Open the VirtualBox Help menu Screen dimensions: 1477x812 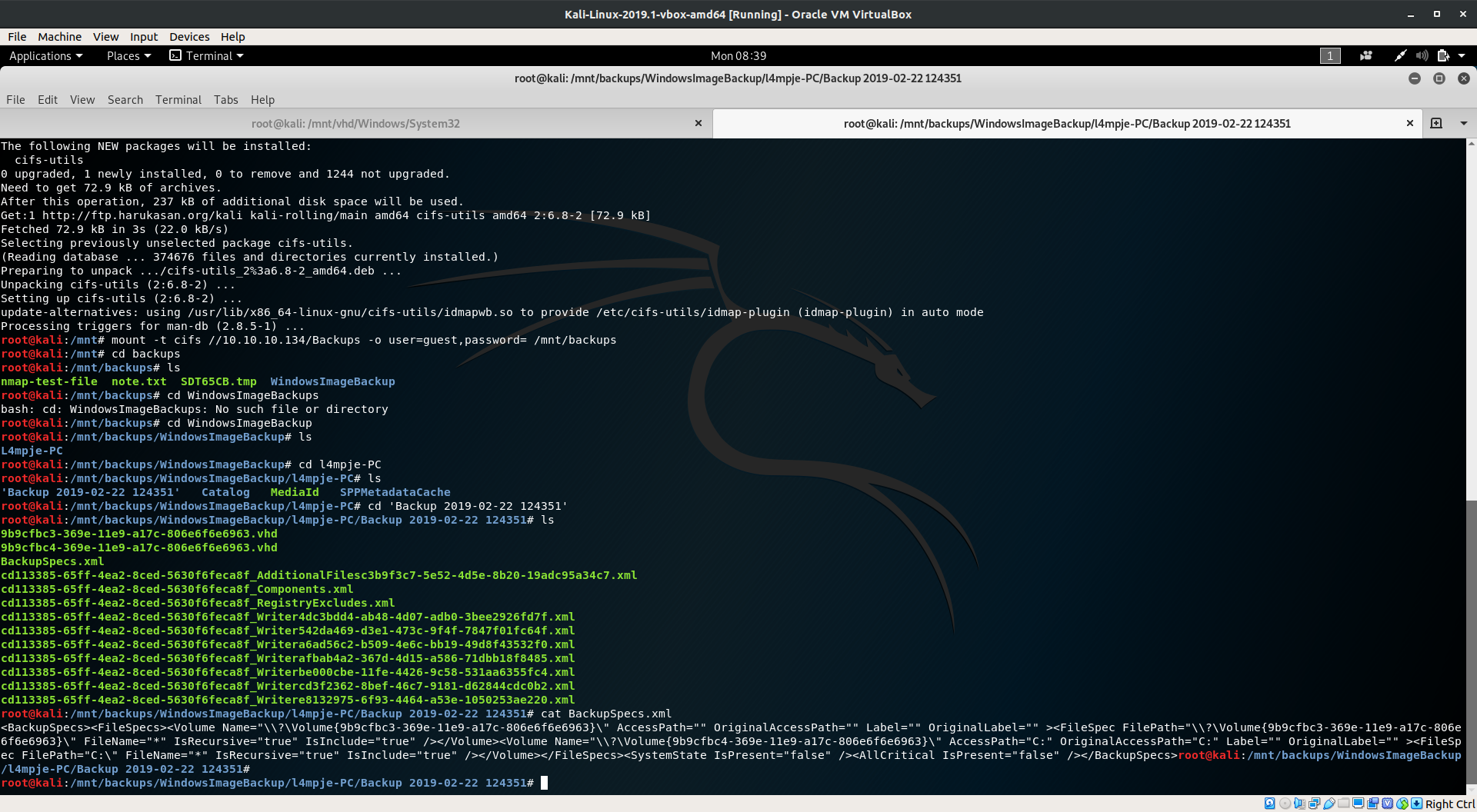232,36
